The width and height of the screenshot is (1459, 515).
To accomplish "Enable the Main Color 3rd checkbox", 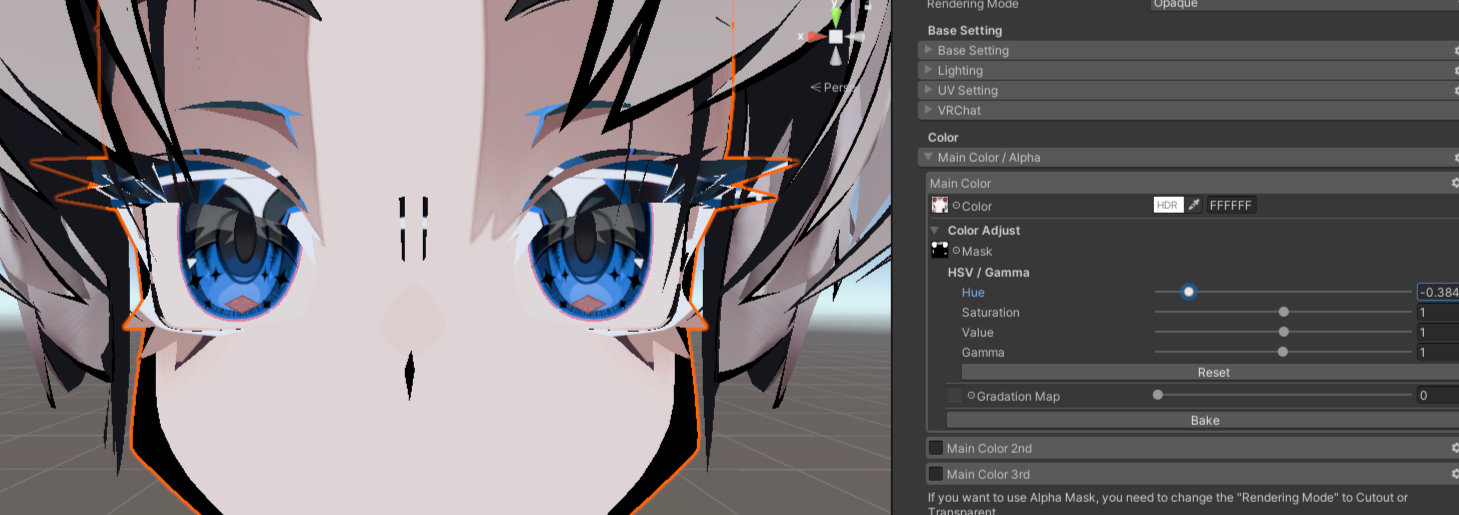I will 936,474.
